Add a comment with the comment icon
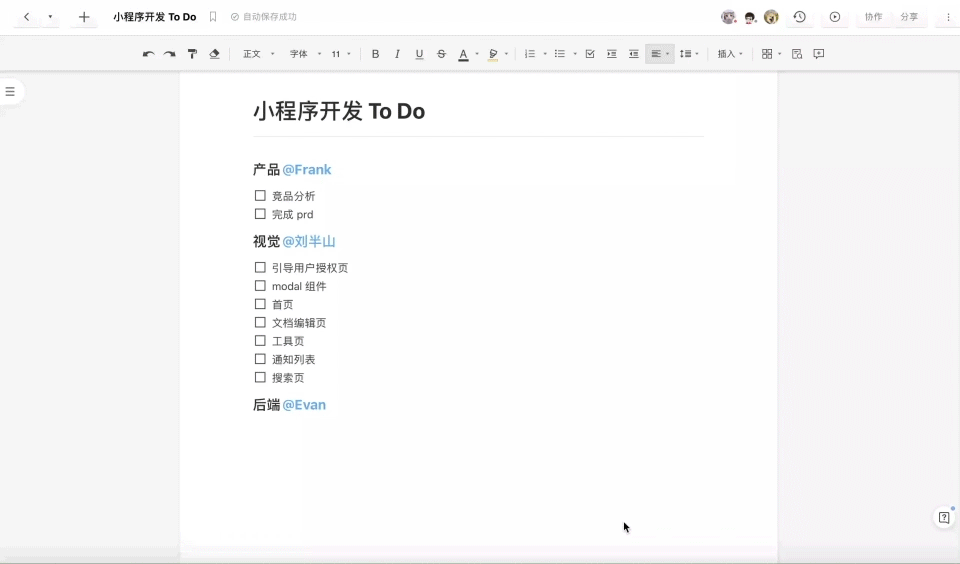960x564 pixels. point(819,54)
